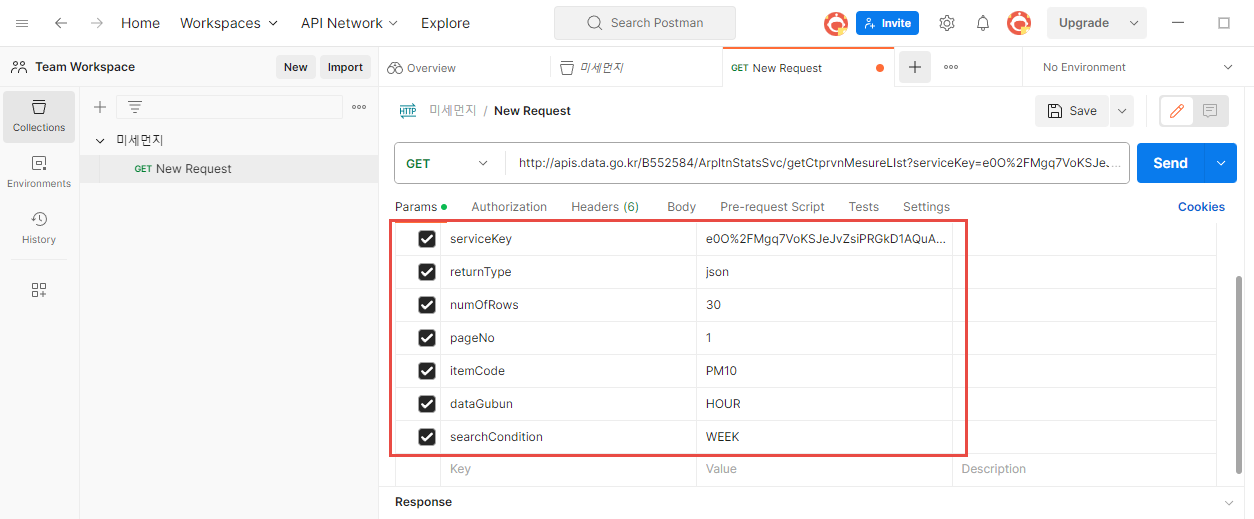Image resolution: width=1254 pixels, height=519 pixels.
Task: Click the Send button
Action: pyautogui.click(x=1170, y=163)
